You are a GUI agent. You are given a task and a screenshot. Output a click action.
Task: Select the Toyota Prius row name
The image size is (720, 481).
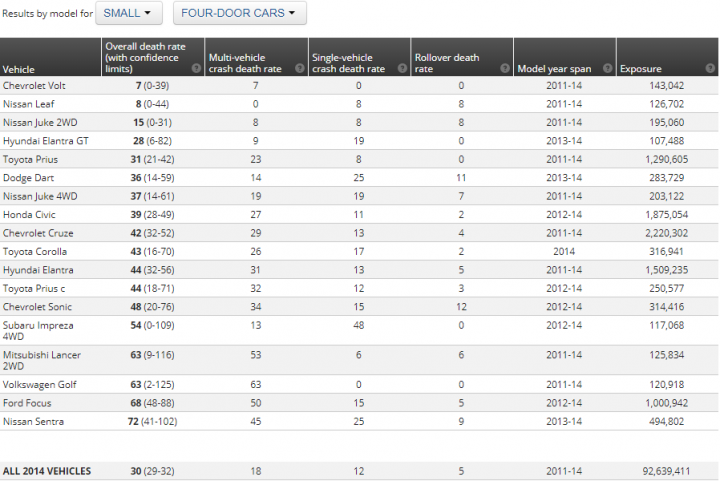(x=30, y=159)
